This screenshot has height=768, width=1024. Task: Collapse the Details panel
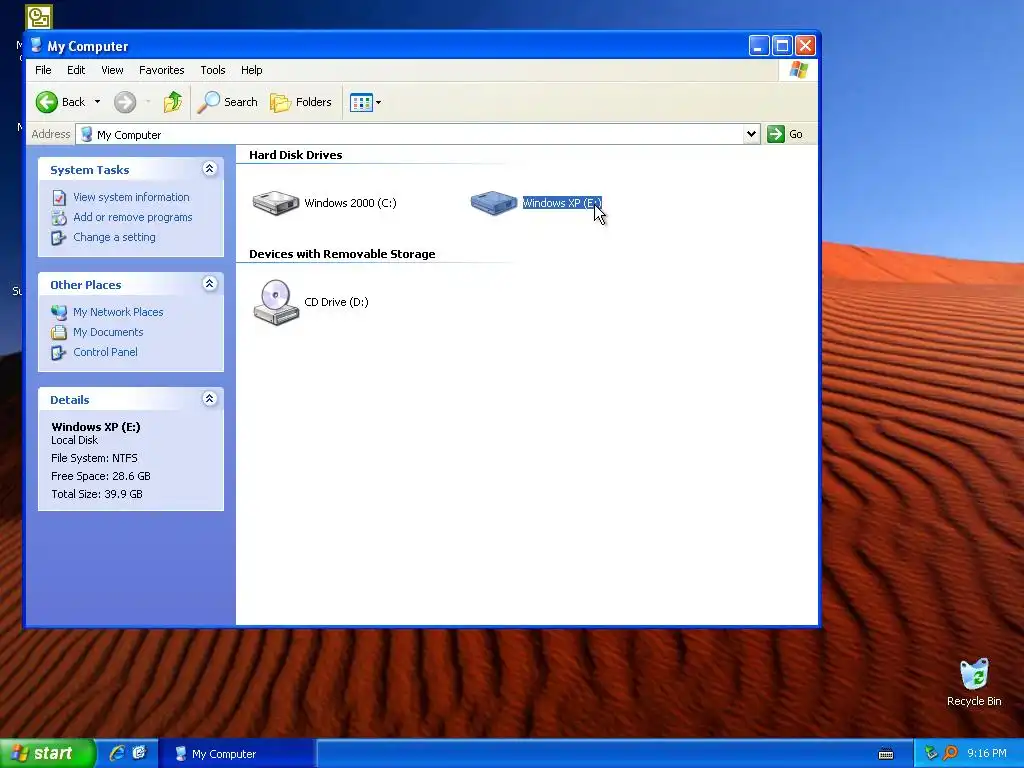210,399
